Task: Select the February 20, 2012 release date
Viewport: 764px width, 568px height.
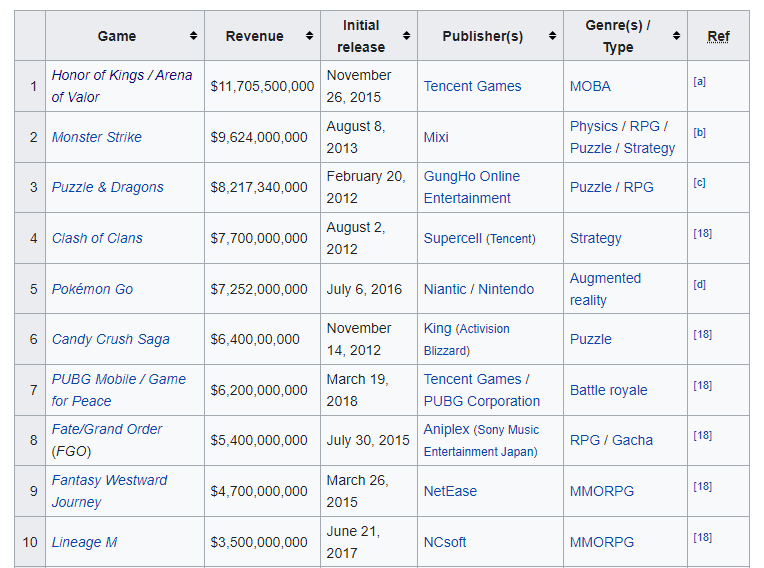Action: [x=365, y=187]
